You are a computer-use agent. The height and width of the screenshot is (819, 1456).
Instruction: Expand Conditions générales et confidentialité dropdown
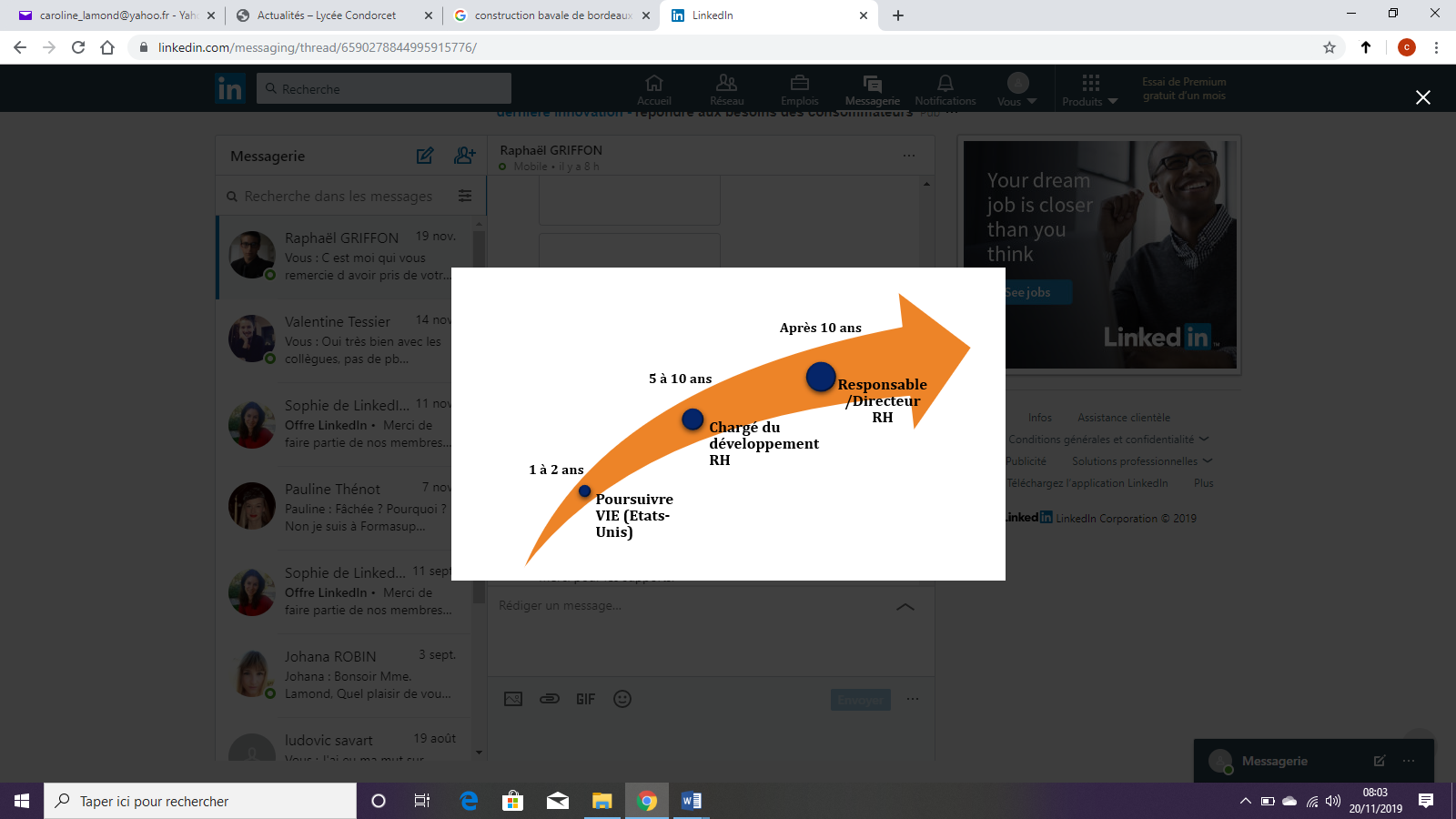[x=1107, y=440]
